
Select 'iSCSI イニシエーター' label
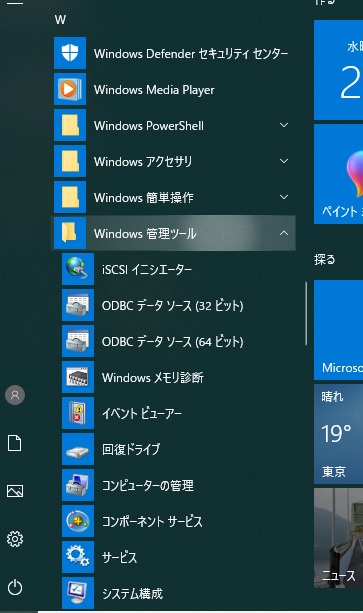tap(147, 269)
